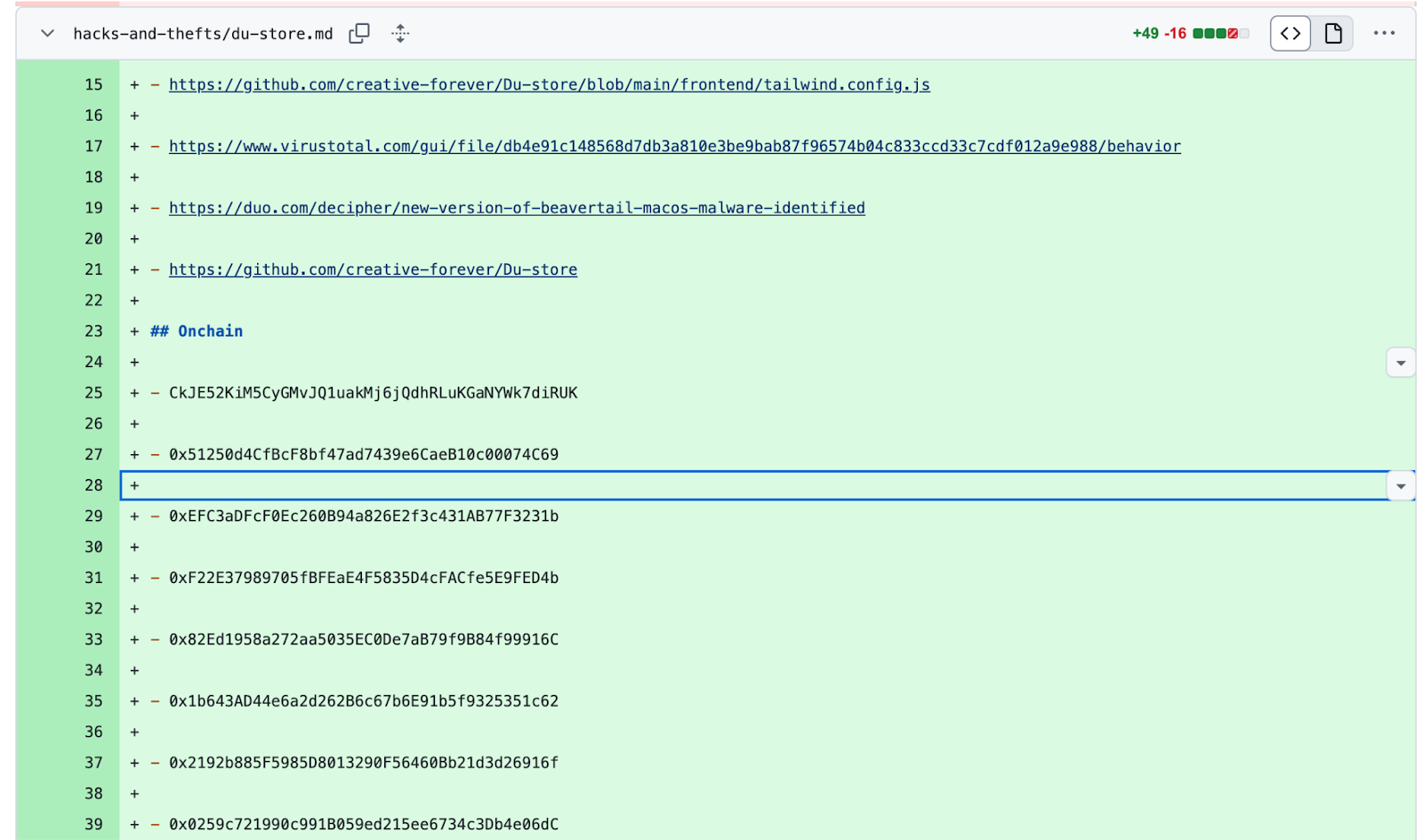
Task: Expand all lines of the diff
Action: 400,34
